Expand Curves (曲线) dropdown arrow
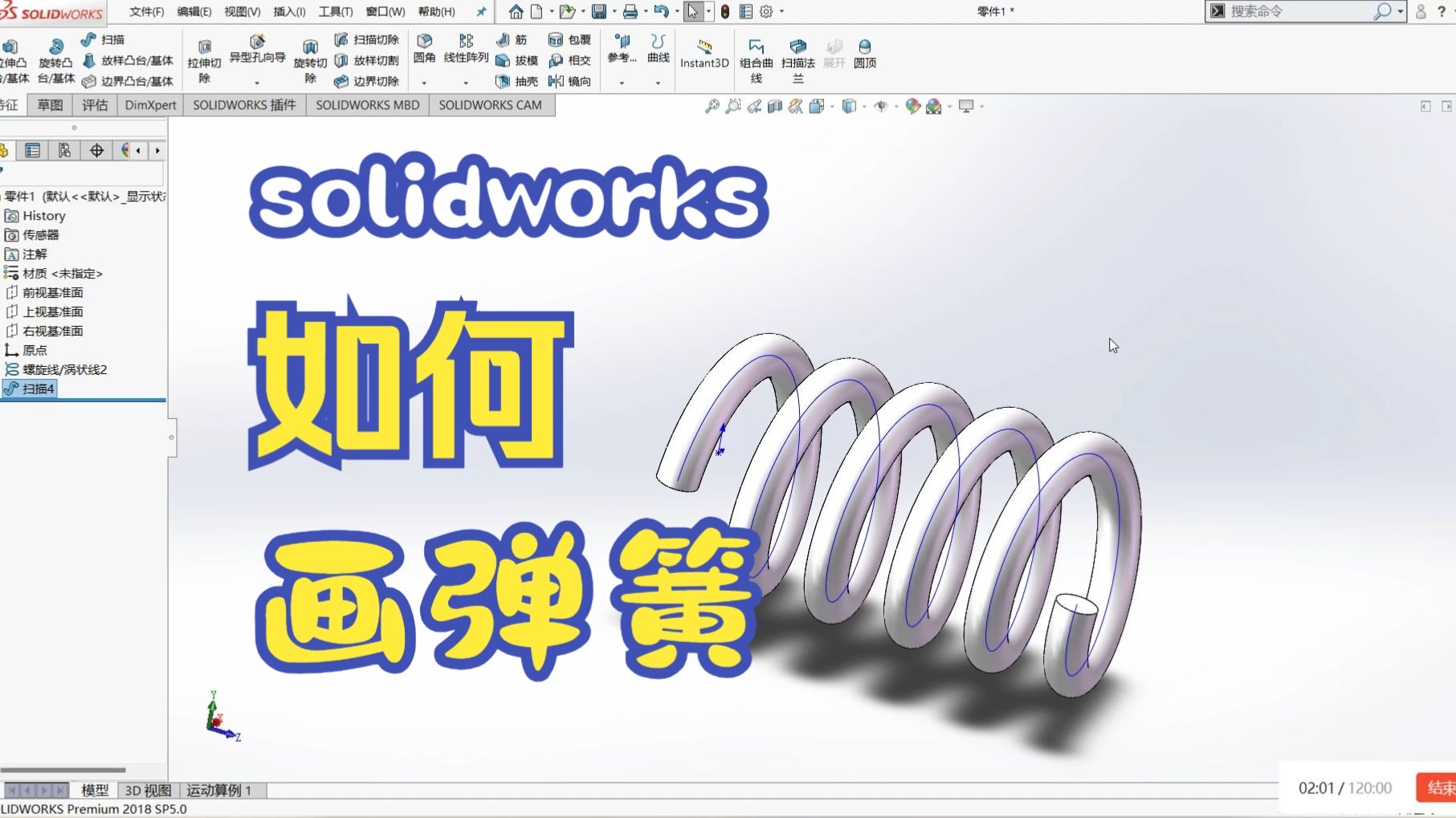This screenshot has height=818, width=1456. (658, 83)
